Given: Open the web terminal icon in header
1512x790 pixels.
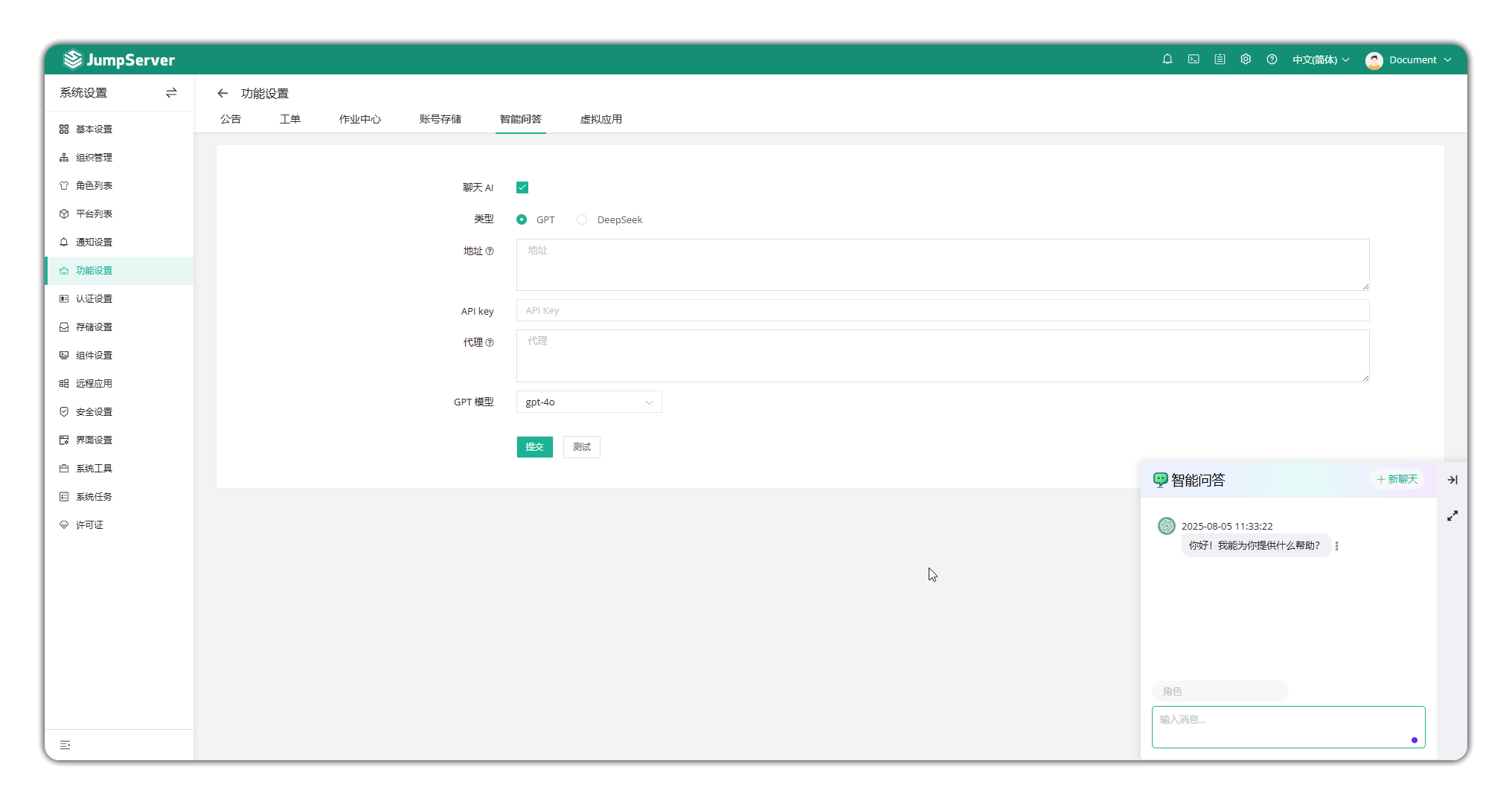Looking at the screenshot, I should [1194, 60].
